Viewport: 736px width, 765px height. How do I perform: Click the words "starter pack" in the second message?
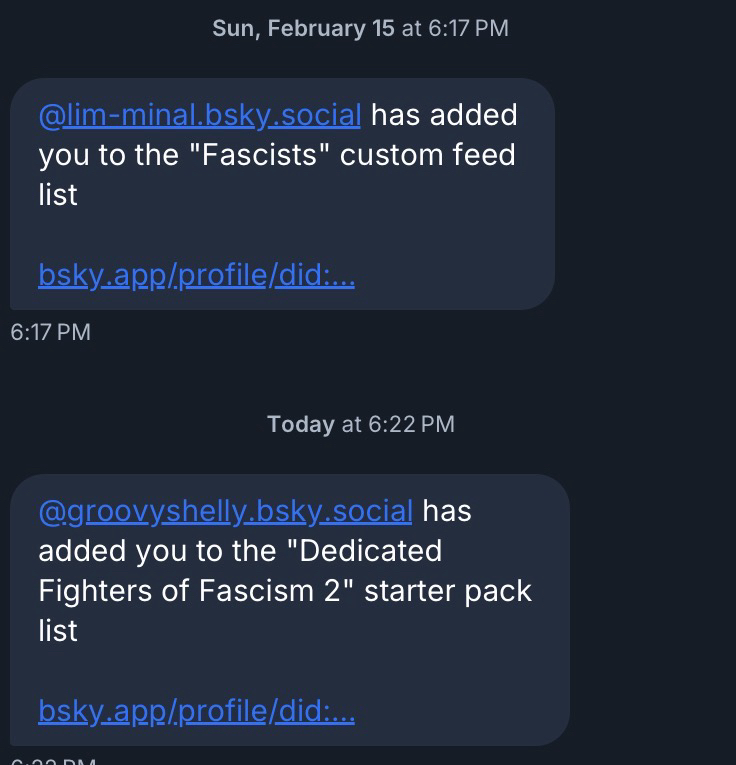point(447,591)
